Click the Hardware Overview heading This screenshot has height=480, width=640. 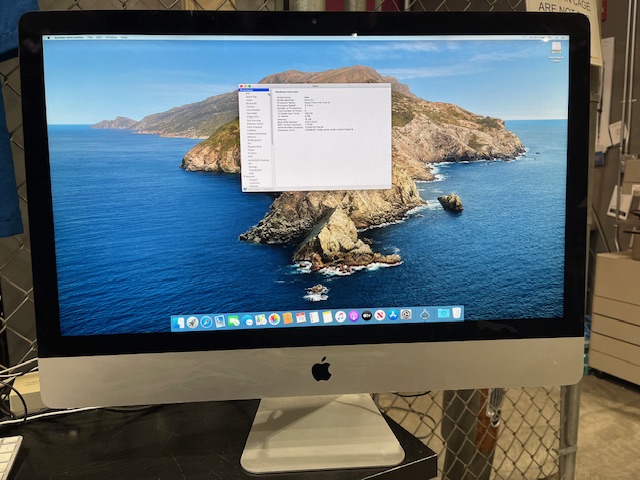point(287,92)
